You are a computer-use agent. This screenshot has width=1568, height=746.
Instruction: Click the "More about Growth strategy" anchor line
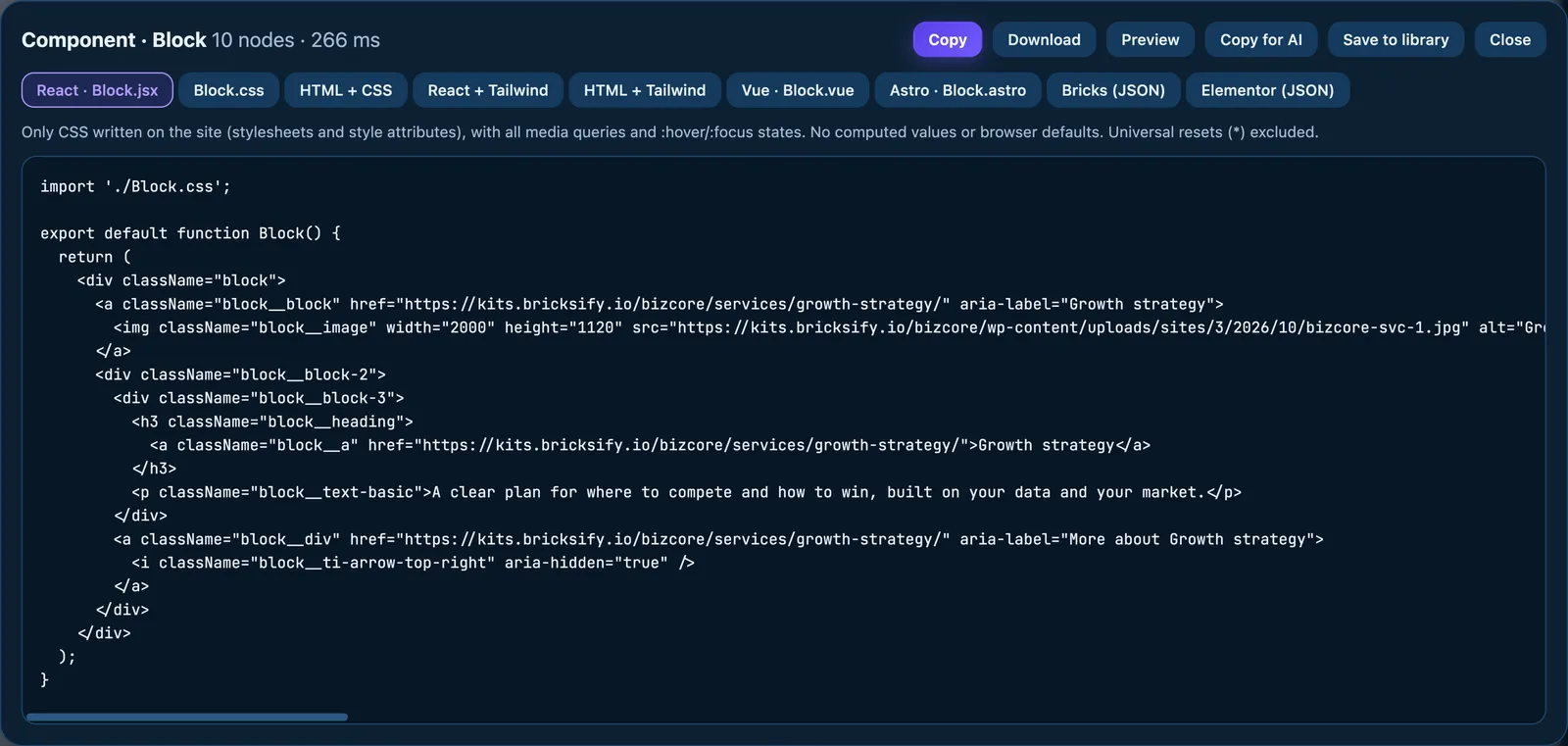(718, 539)
